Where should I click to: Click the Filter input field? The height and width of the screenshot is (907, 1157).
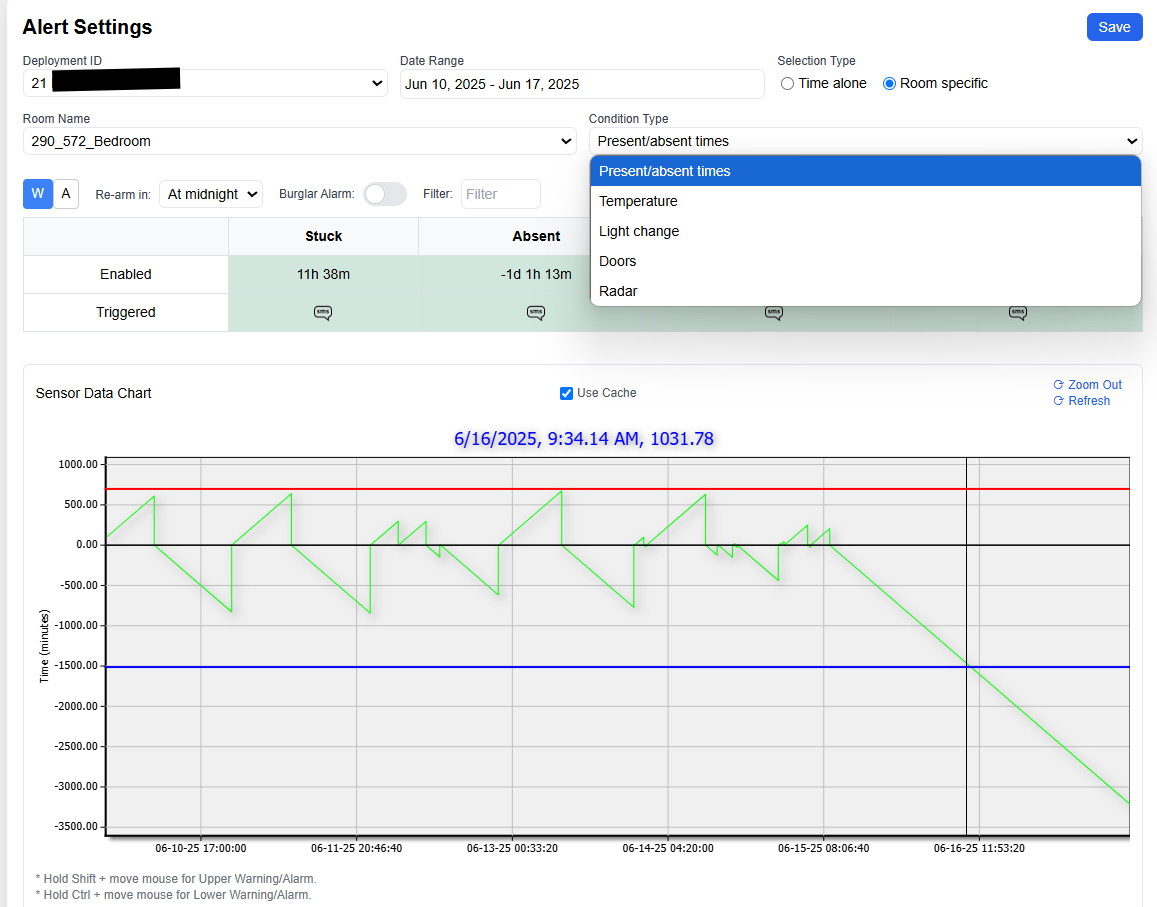point(500,194)
